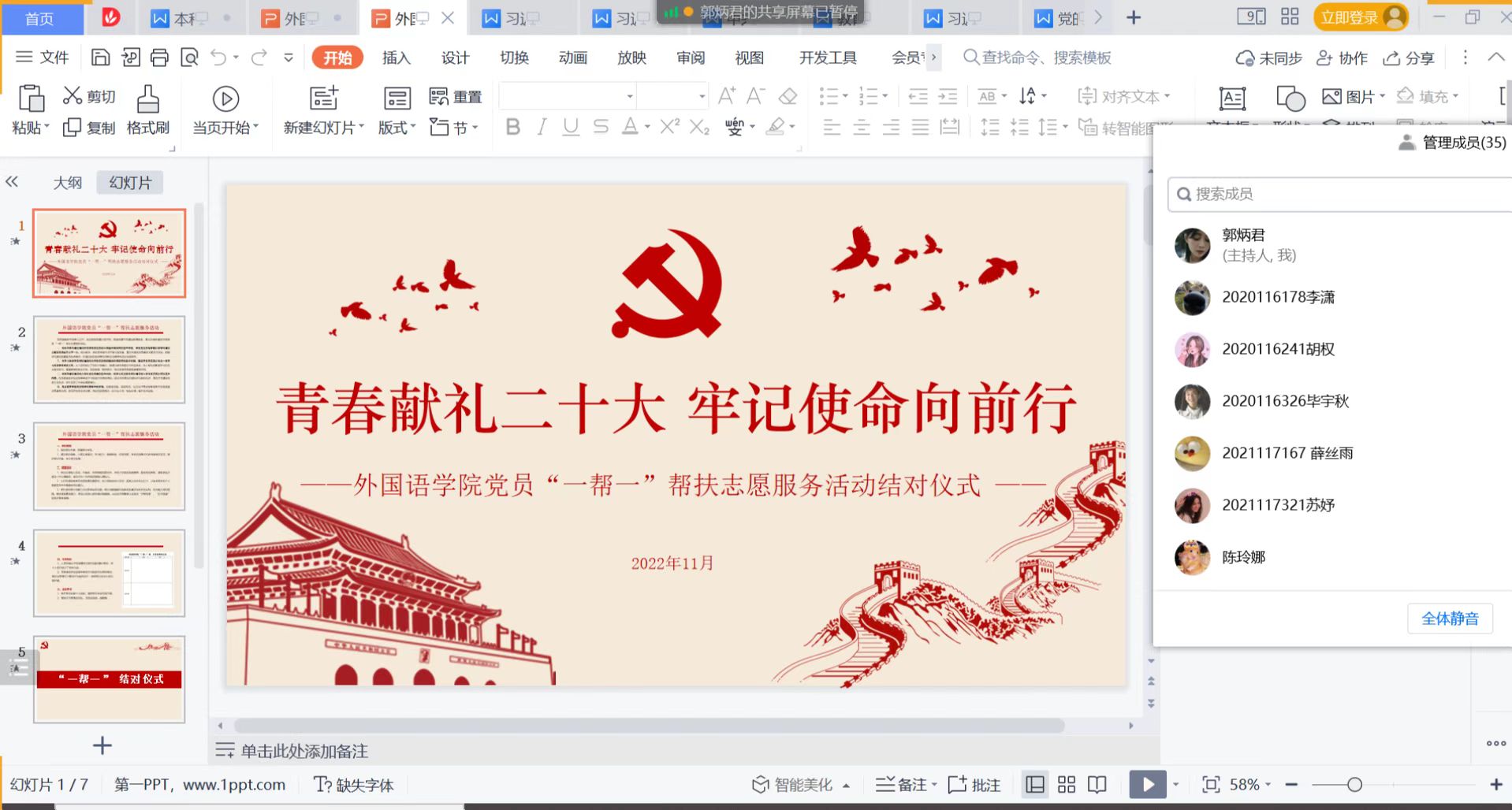Click the Paste icon
1512x810 pixels.
31,99
